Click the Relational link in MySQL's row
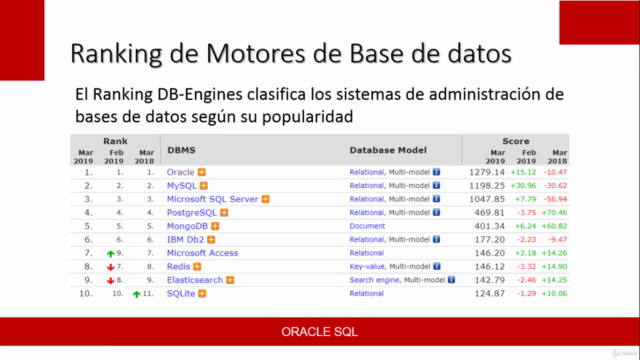The image size is (640, 360). (367, 186)
